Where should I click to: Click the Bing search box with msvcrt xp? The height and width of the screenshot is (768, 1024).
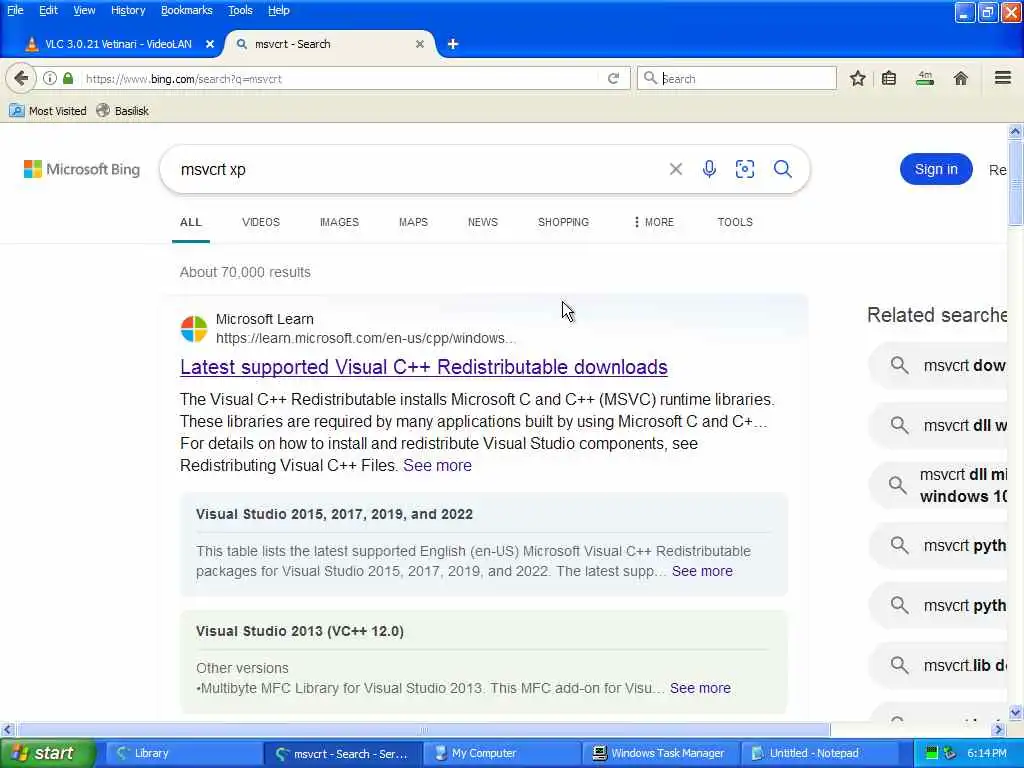(x=418, y=169)
